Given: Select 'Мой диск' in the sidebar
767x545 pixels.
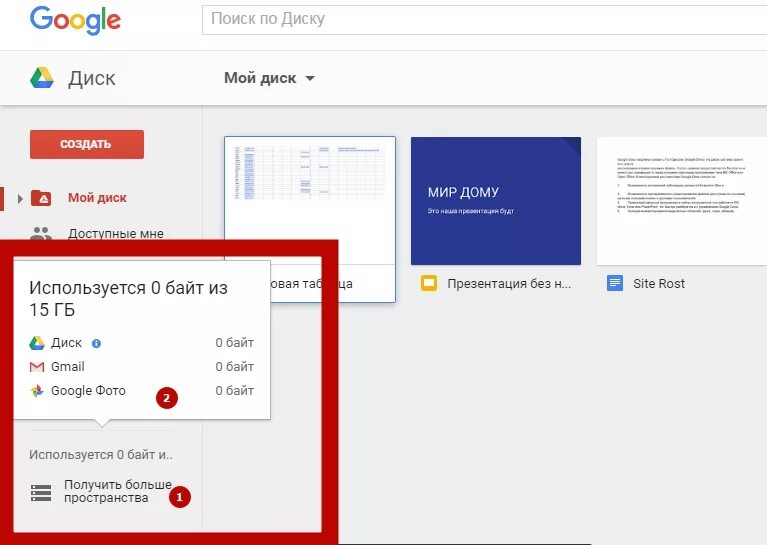Looking at the screenshot, I should click(x=97, y=198).
